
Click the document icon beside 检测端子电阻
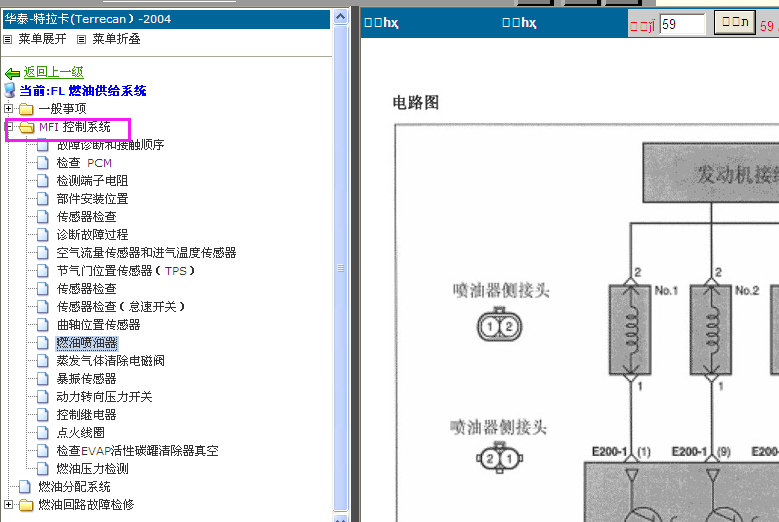point(43,180)
